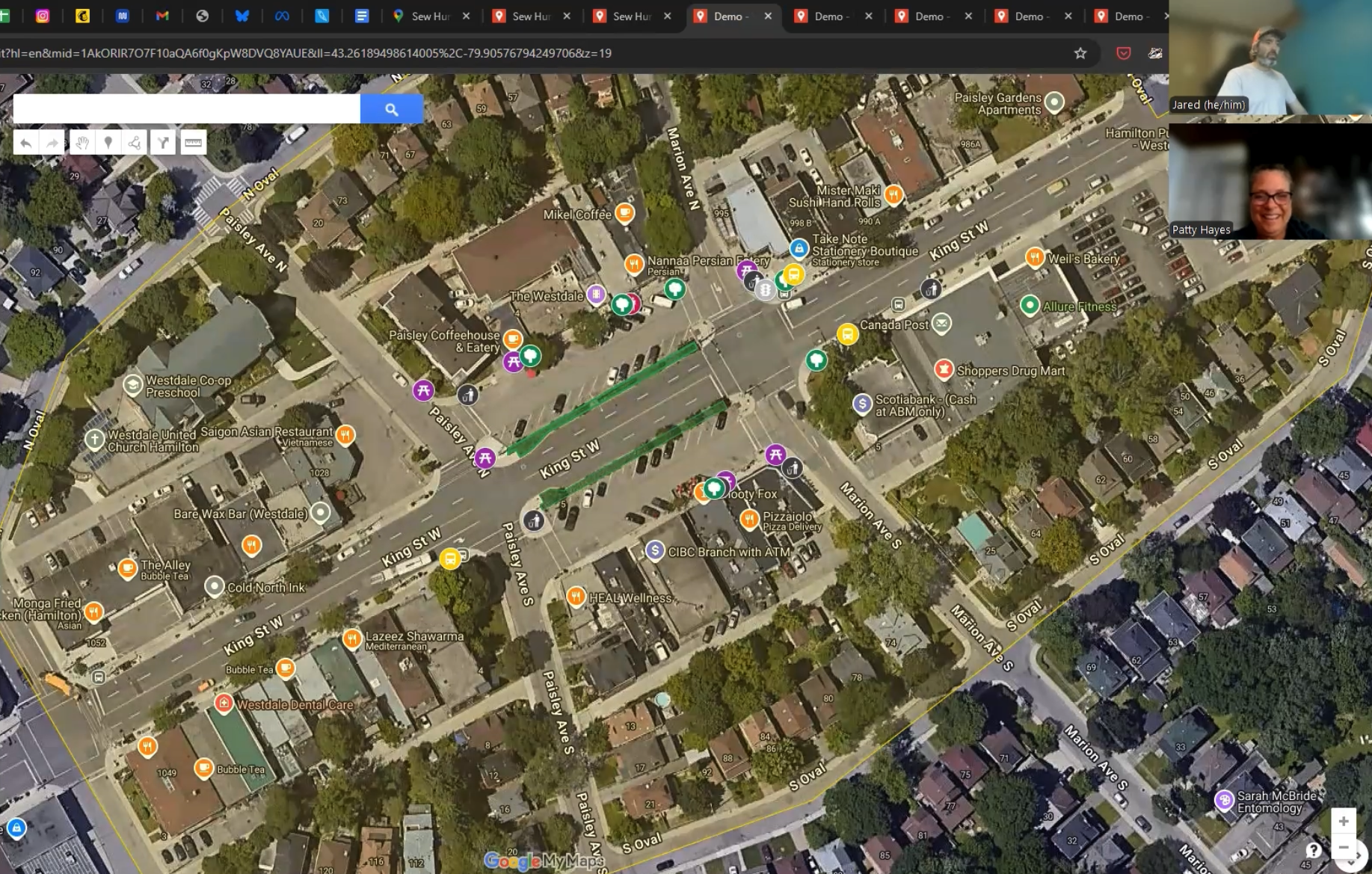The width and height of the screenshot is (1372, 874).
Task: Click the Paisley Gardens Apartments marker
Action: pos(1054,101)
